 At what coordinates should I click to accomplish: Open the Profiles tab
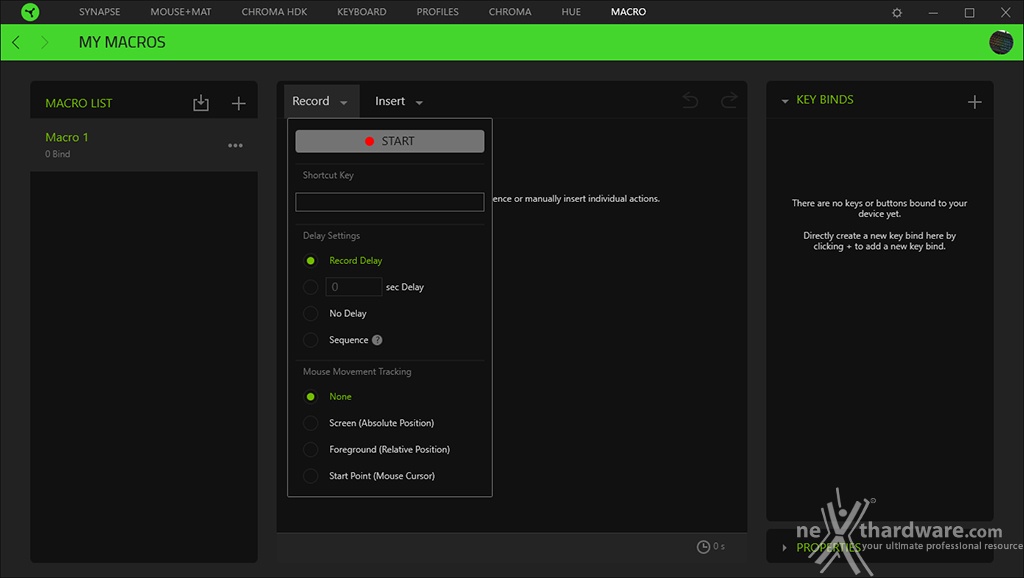click(438, 12)
